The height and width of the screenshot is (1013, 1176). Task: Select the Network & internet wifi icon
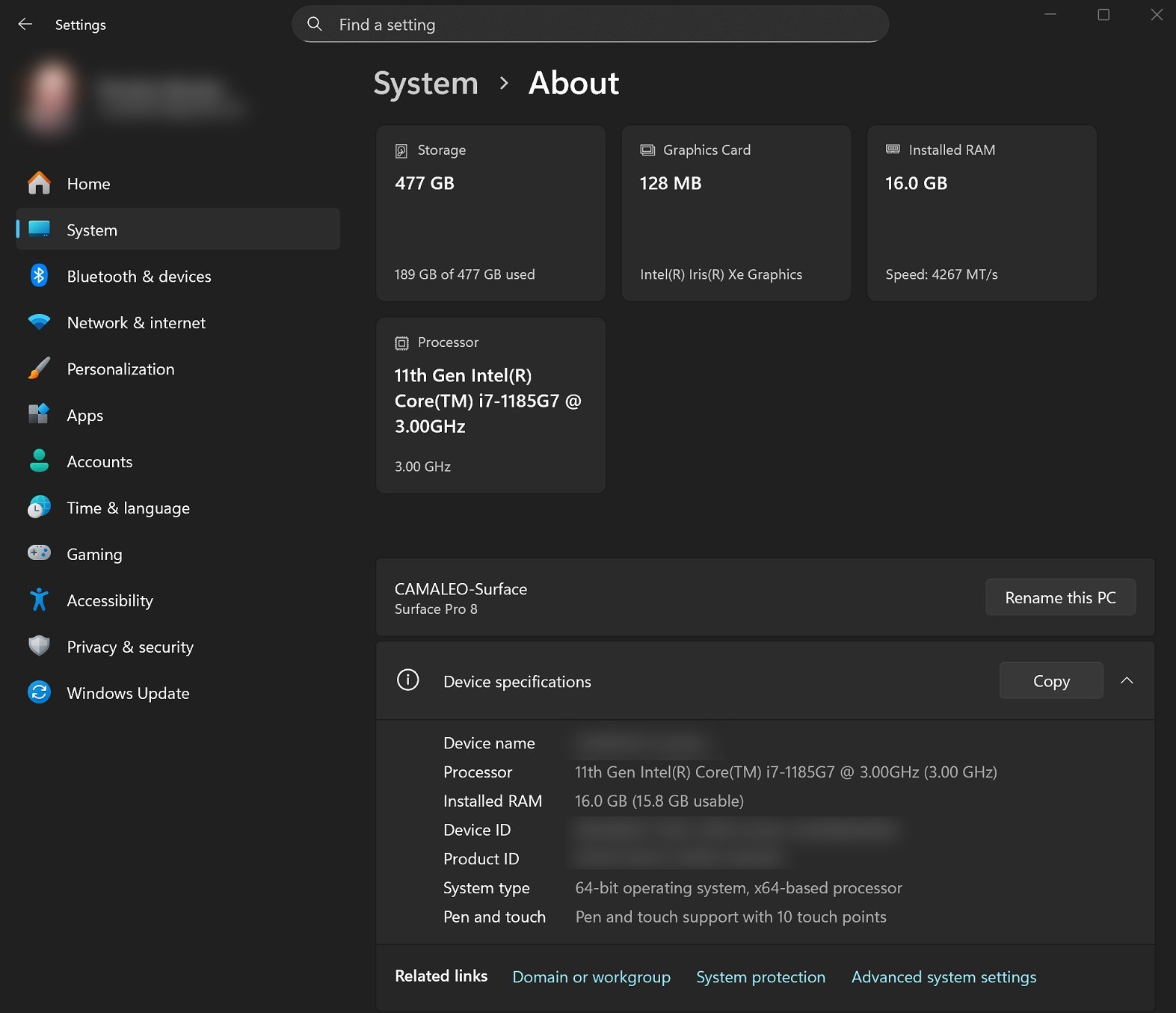(39, 322)
